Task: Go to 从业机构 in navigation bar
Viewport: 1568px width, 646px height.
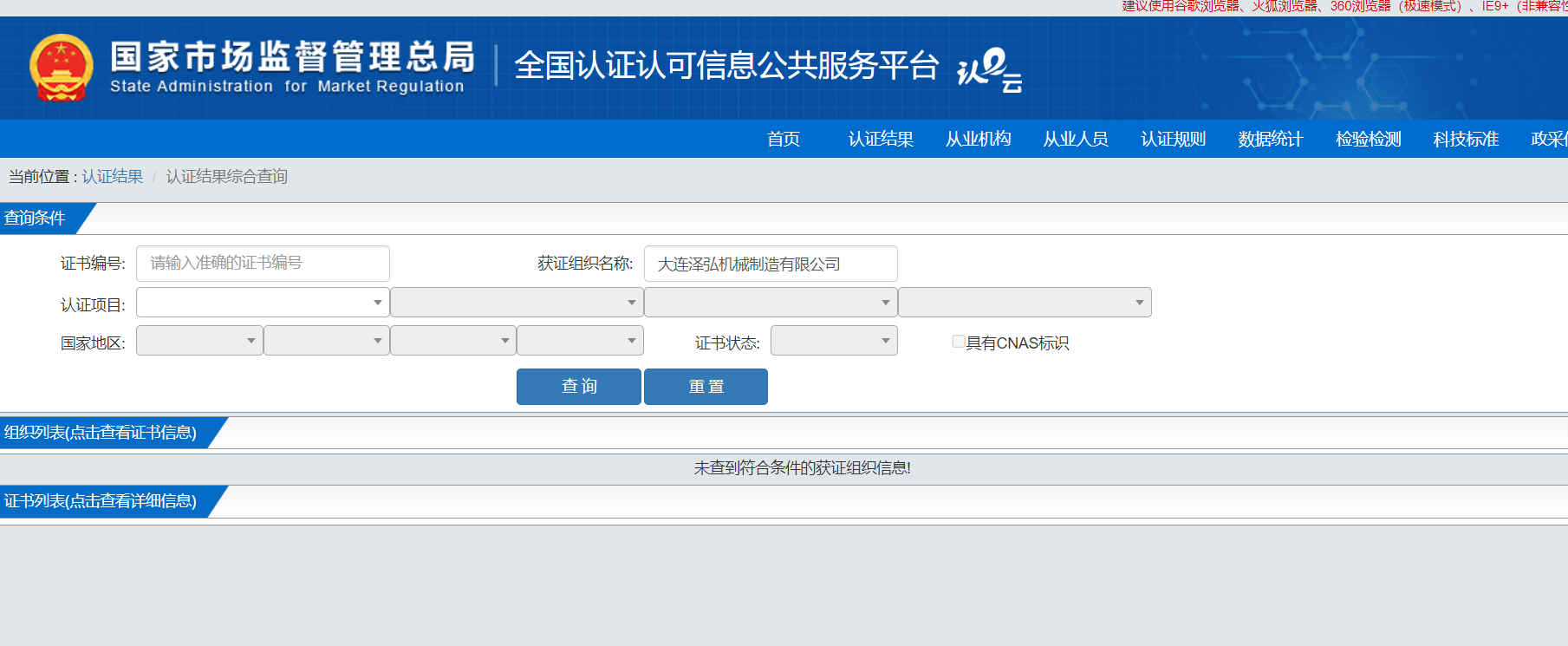Action: click(x=978, y=139)
